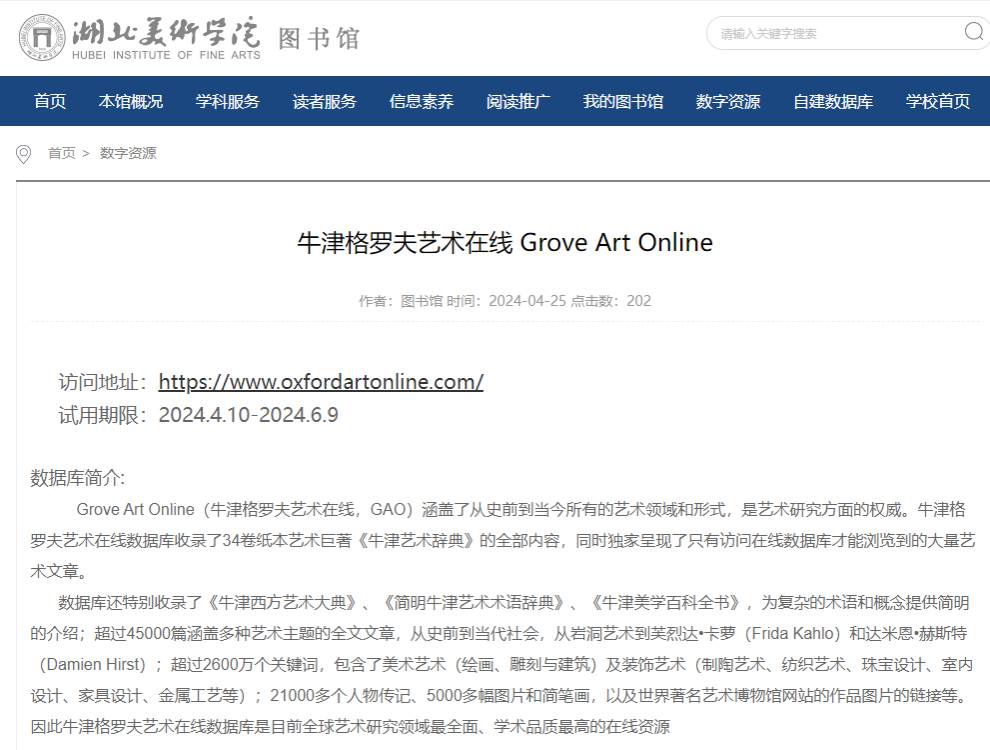Open the 自建数据库 menu item
The width and height of the screenshot is (990, 750).
(833, 101)
